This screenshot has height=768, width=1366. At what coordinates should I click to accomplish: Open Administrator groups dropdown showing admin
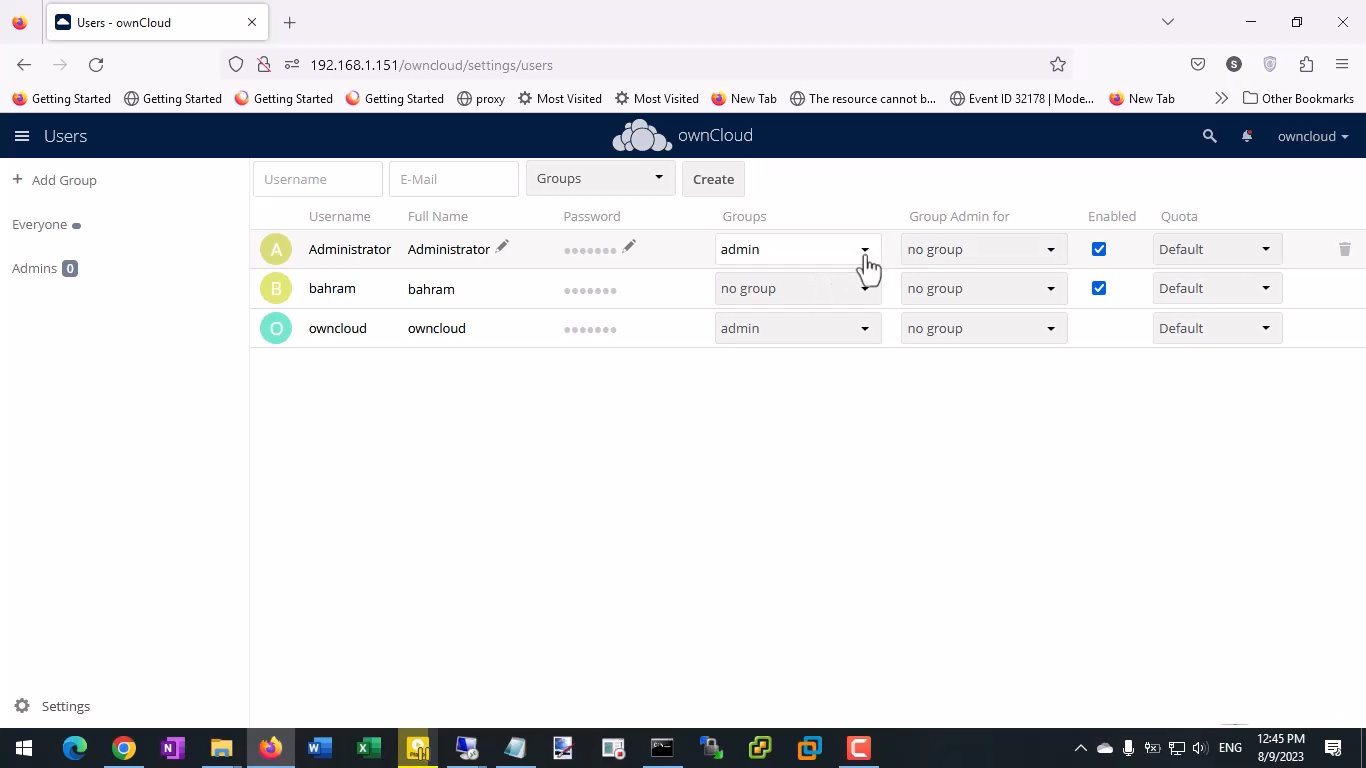point(798,249)
